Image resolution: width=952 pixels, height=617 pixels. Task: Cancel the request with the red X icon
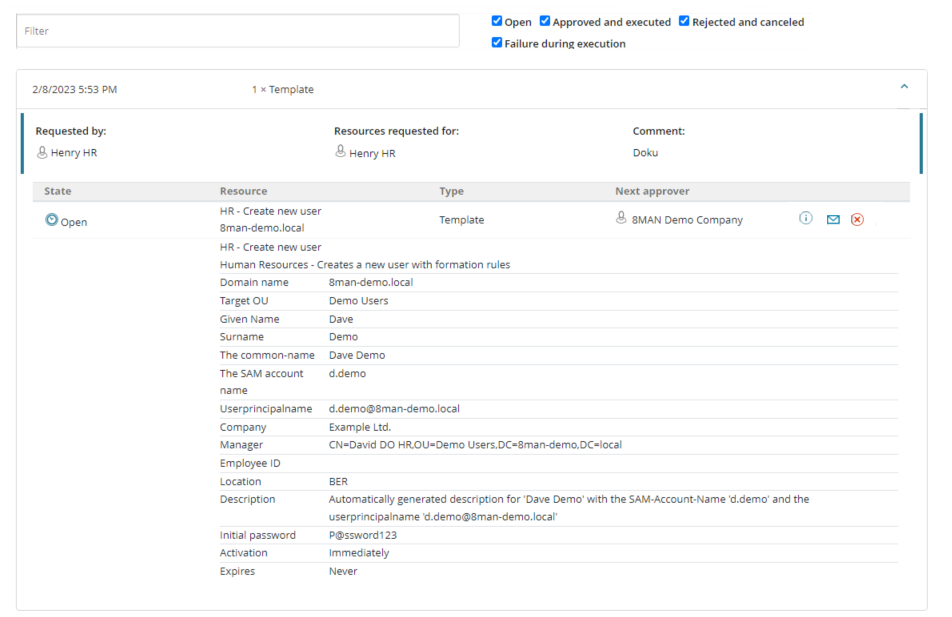857,220
